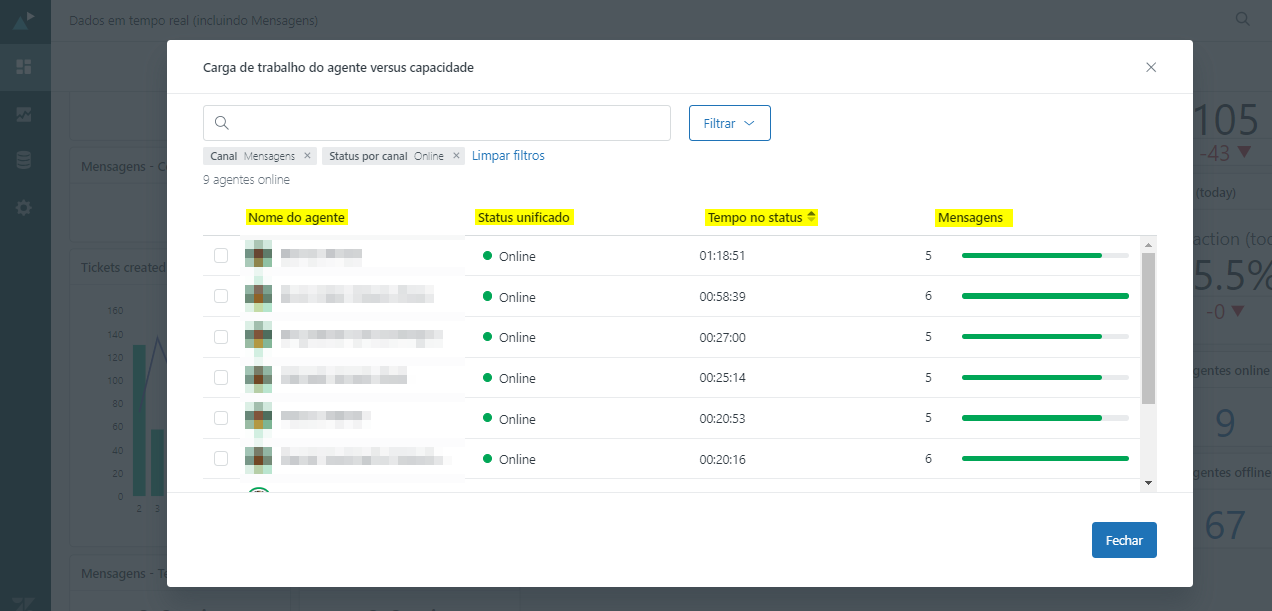Remove the Canal Mensagens filter chip

click(x=307, y=156)
